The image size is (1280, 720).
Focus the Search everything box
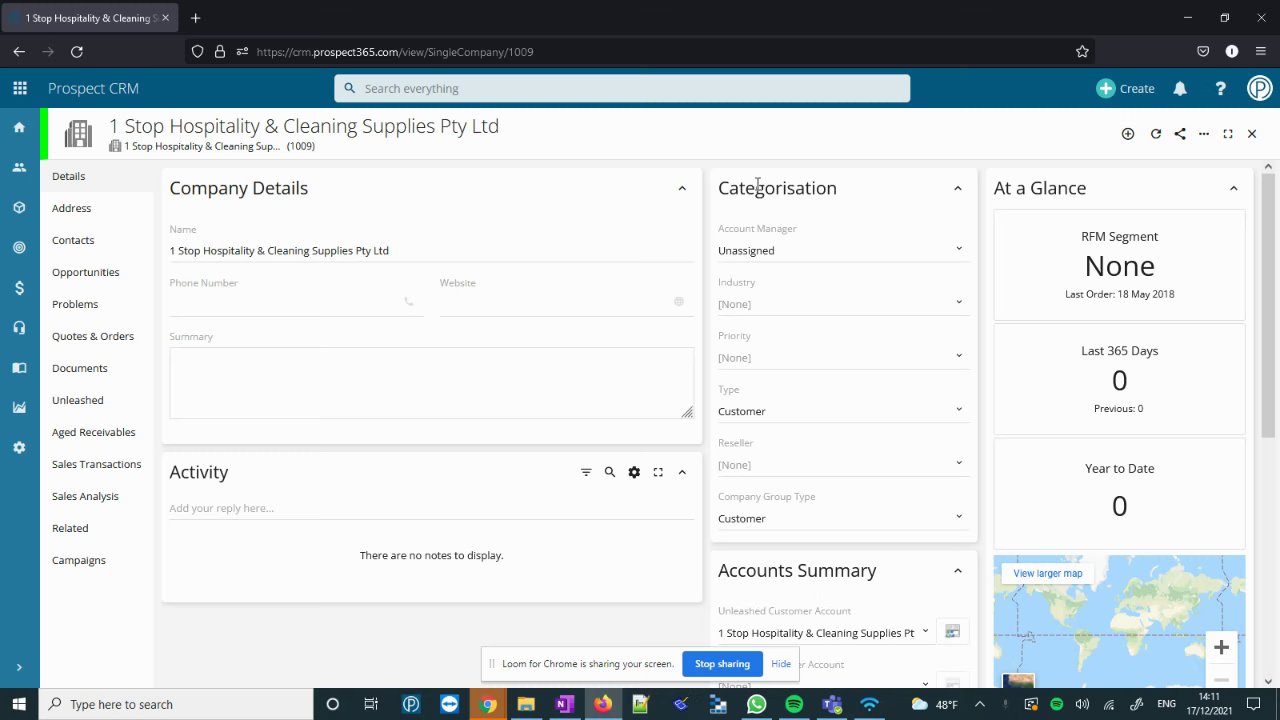622,88
